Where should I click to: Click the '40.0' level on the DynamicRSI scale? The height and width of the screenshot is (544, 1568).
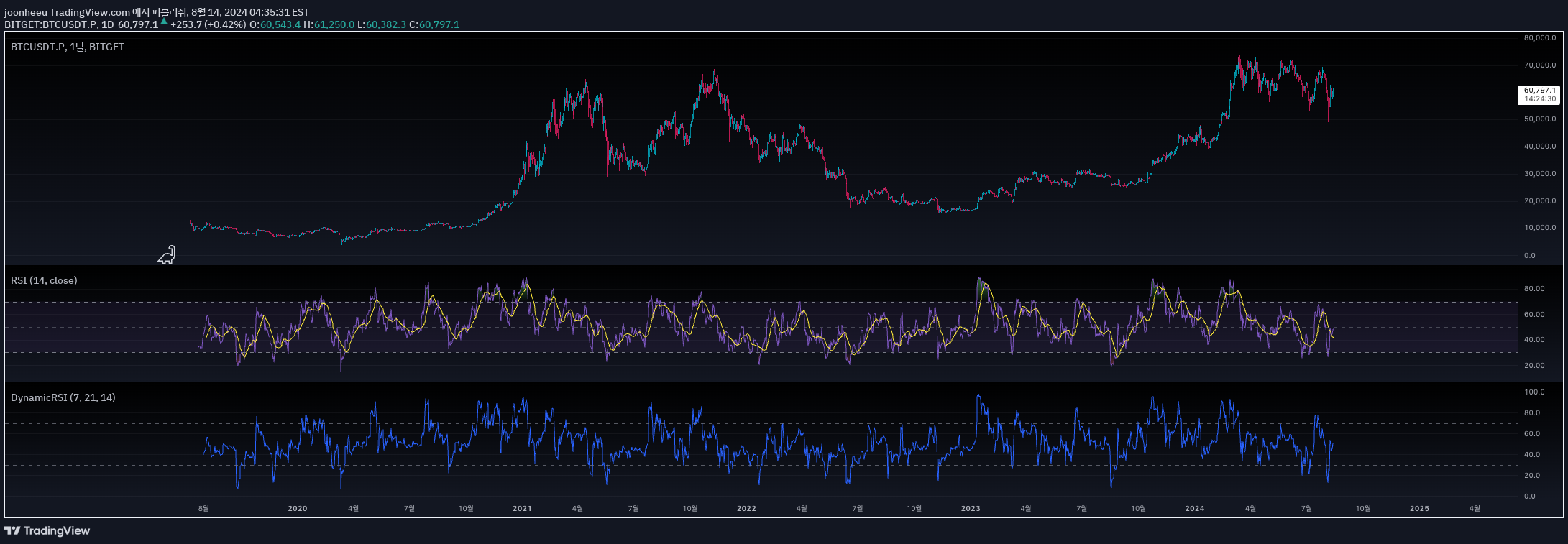tap(1532, 455)
